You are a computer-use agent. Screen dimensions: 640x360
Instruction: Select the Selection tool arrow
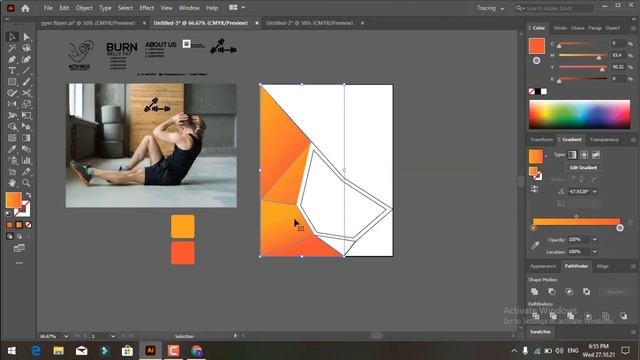[12, 37]
